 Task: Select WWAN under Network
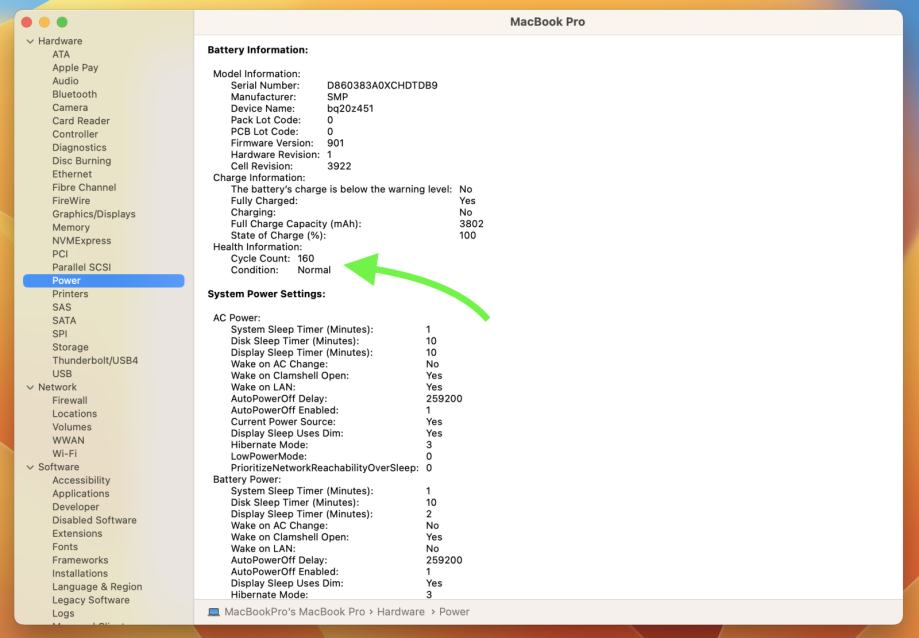pyautogui.click(x=68, y=441)
